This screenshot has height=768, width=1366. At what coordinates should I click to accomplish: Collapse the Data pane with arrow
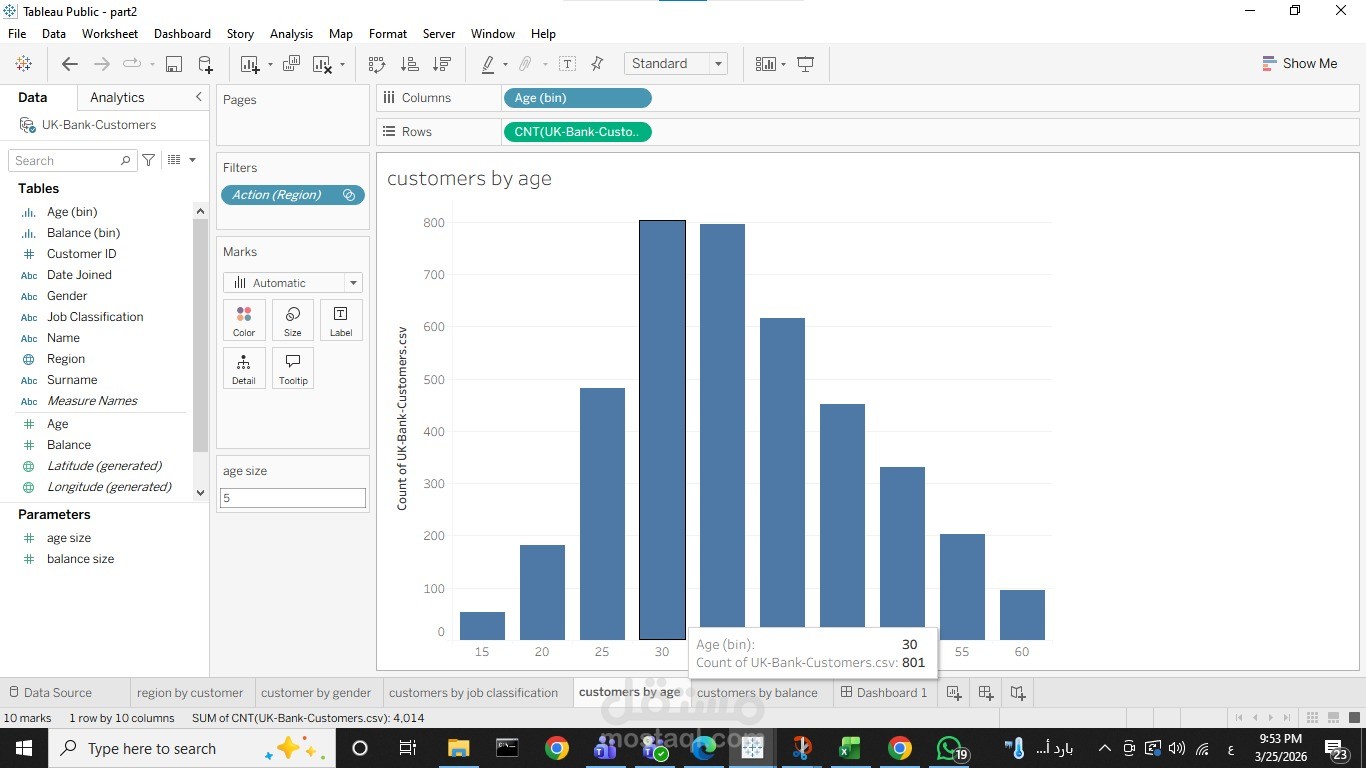[198, 97]
